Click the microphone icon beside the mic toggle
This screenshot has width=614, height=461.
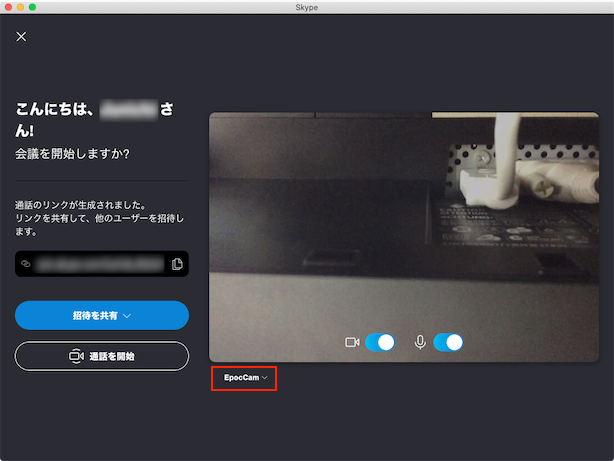pyautogui.click(x=420, y=342)
